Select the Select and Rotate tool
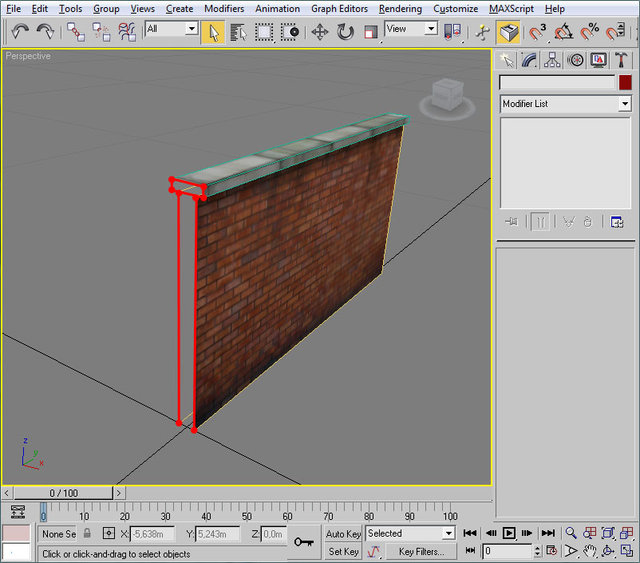Image resolution: width=640 pixels, height=563 pixels. pyautogui.click(x=345, y=31)
